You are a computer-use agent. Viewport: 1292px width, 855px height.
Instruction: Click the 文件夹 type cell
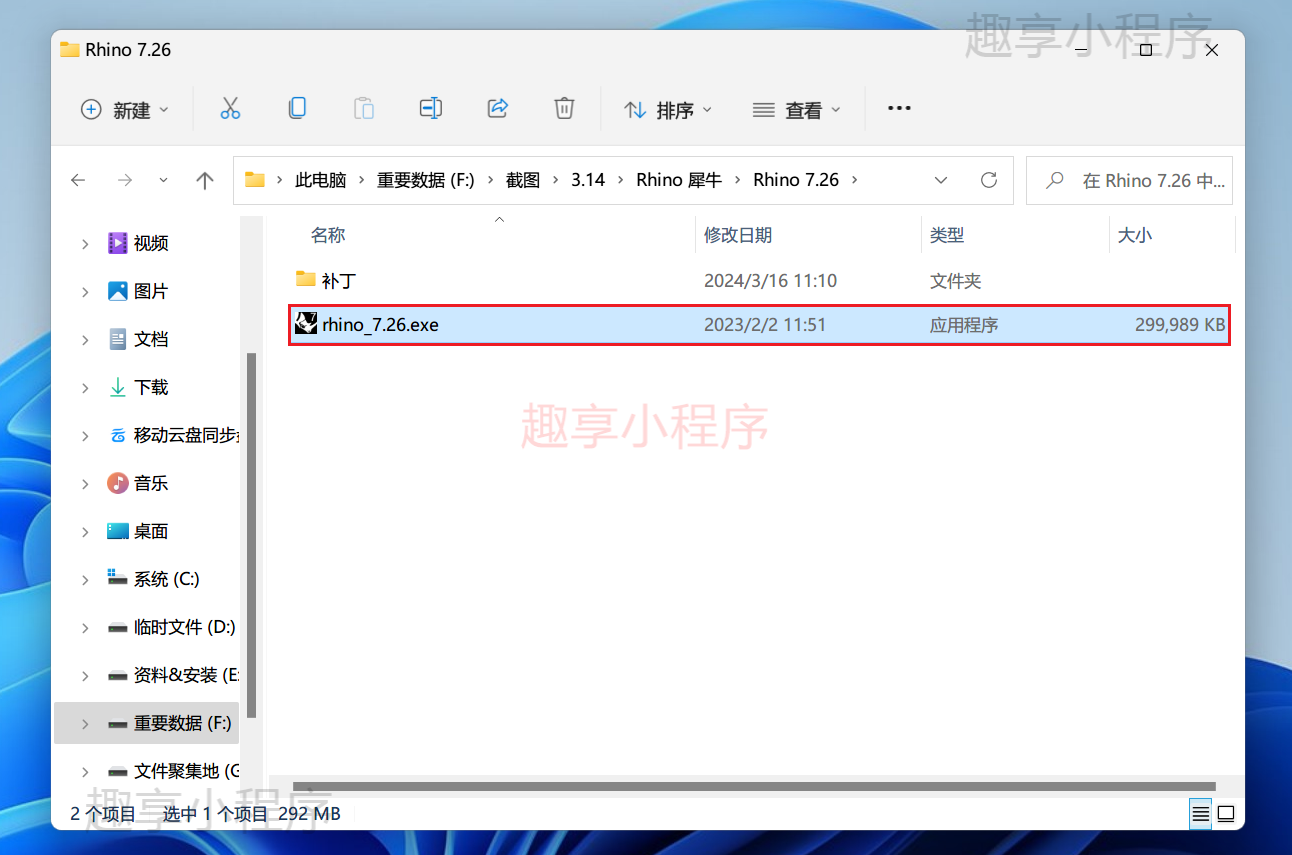(956, 281)
